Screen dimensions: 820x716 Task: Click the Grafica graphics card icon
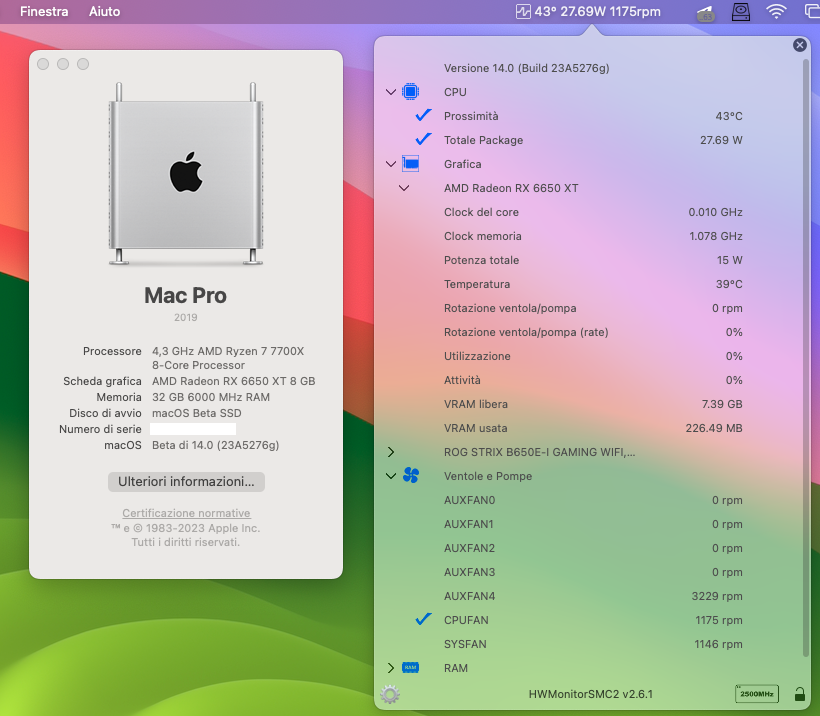[411, 164]
